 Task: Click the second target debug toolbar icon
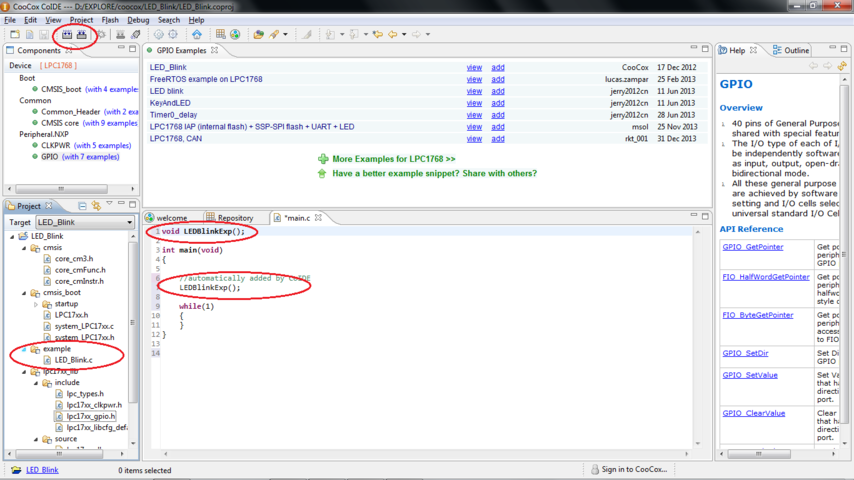click(173, 34)
